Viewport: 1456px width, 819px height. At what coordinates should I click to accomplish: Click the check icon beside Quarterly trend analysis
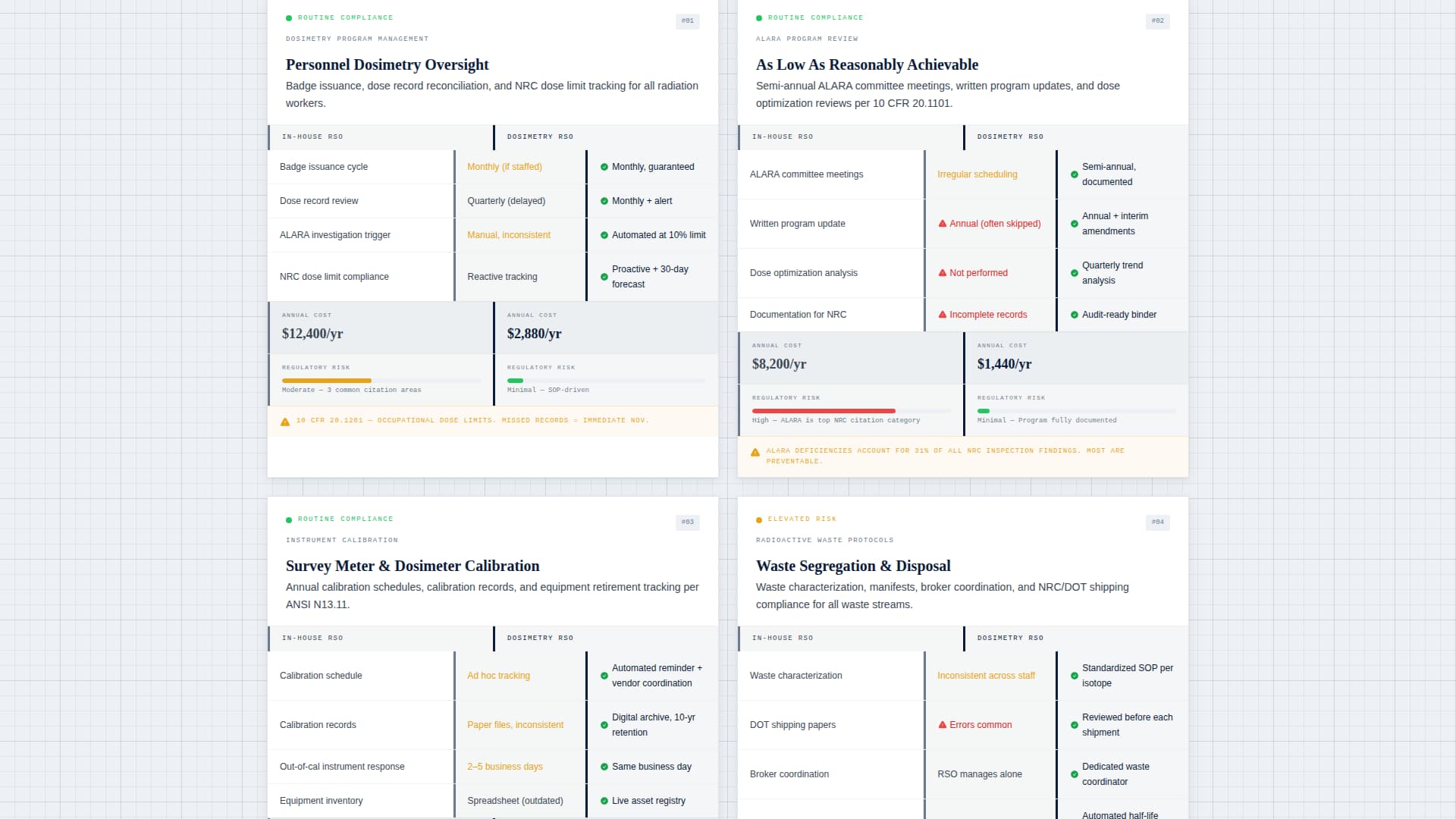pyautogui.click(x=1075, y=273)
